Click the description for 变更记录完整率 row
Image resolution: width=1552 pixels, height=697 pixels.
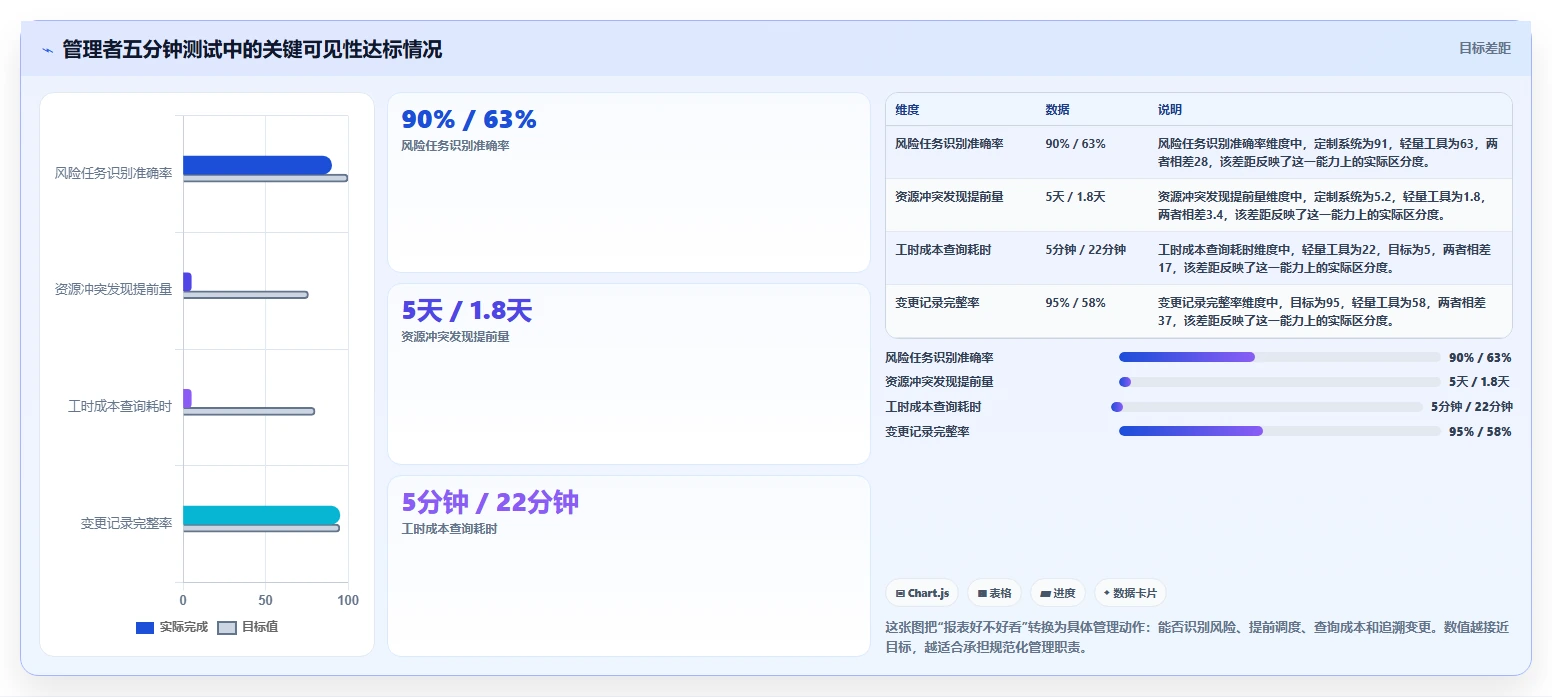pos(1322,312)
